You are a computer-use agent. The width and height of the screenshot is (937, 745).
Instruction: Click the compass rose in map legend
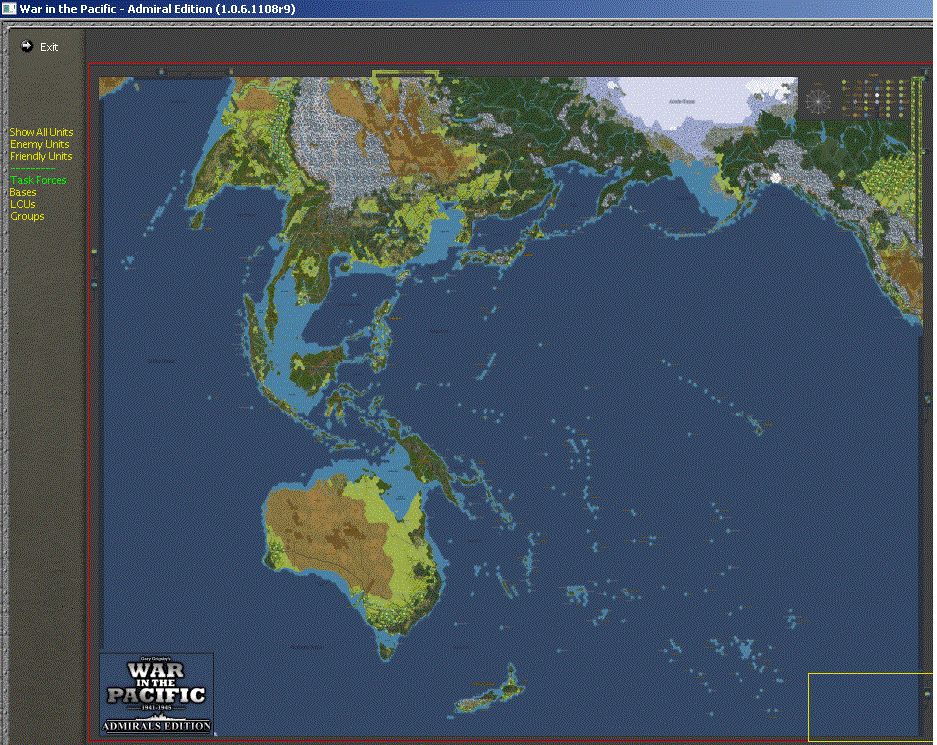pyautogui.click(x=817, y=101)
